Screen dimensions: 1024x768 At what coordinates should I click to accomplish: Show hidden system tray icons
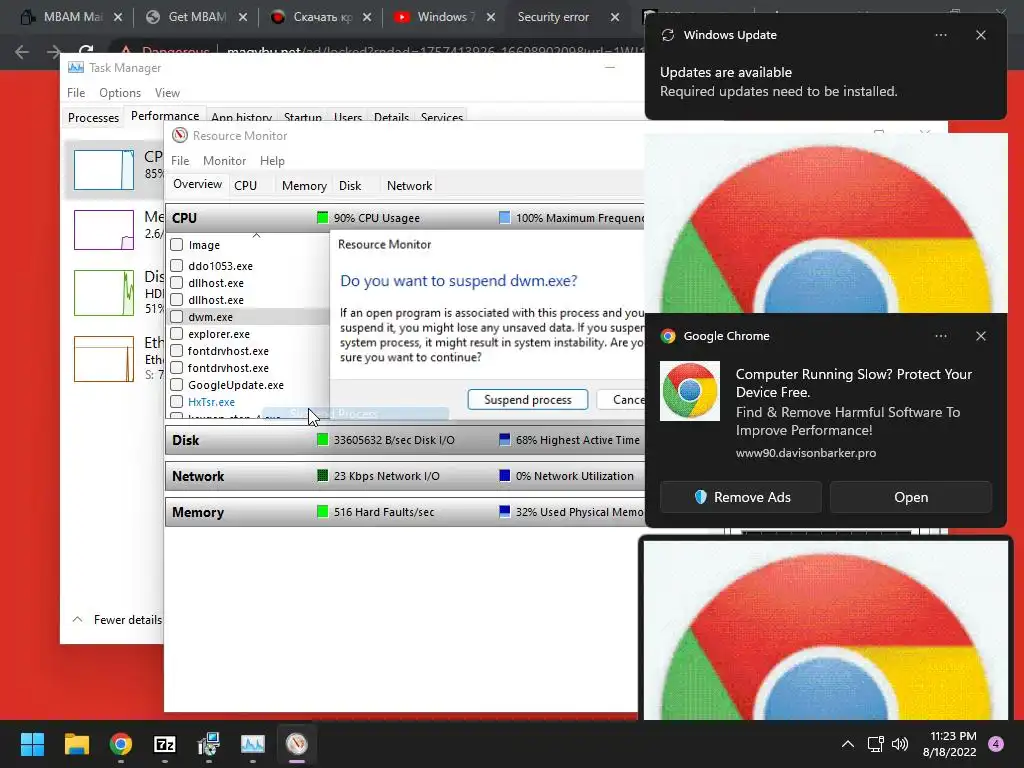(848, 744)
